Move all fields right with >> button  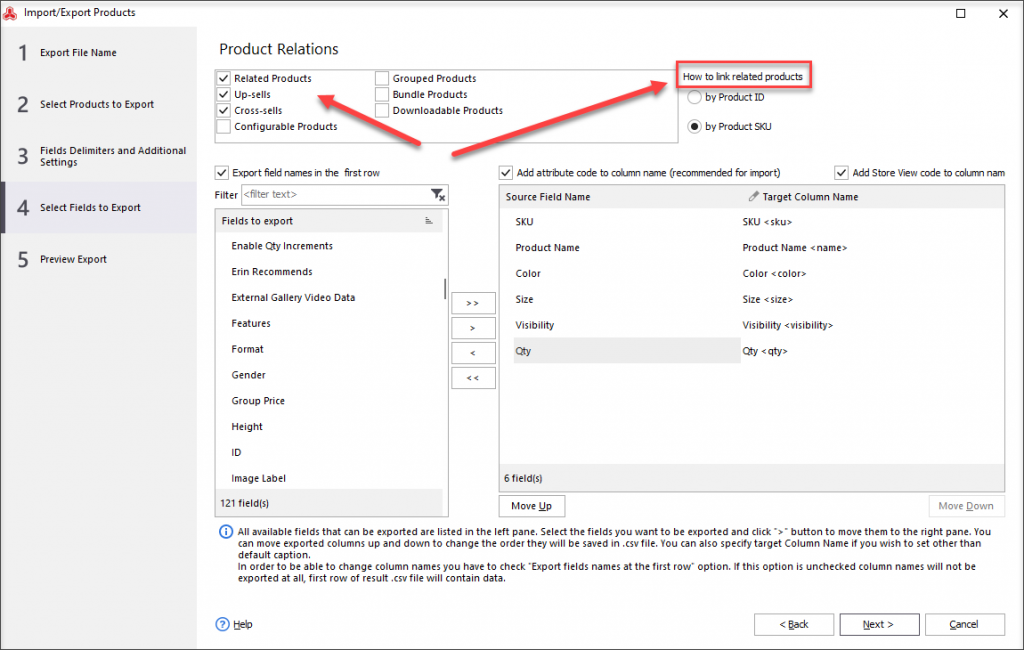pyautogui.click(x=473, y=303)
